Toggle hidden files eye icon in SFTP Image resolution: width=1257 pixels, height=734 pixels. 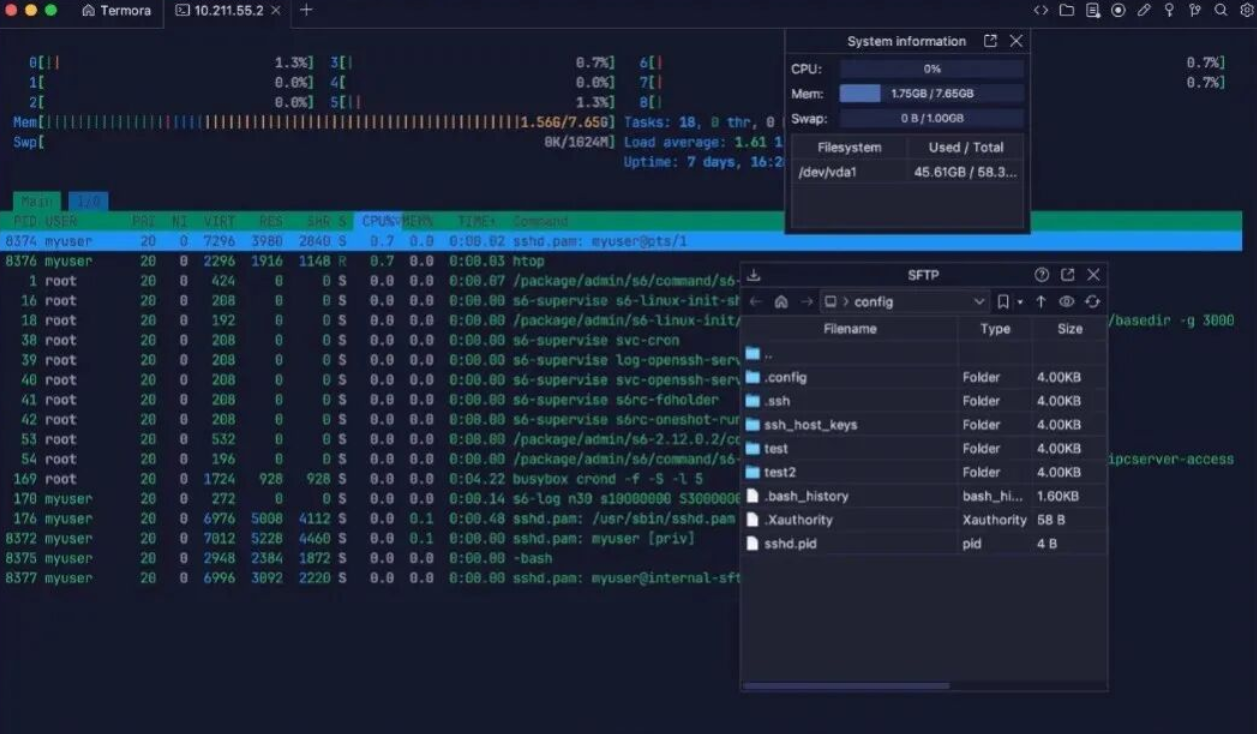pyautogui.click(x=1067, y=302)
